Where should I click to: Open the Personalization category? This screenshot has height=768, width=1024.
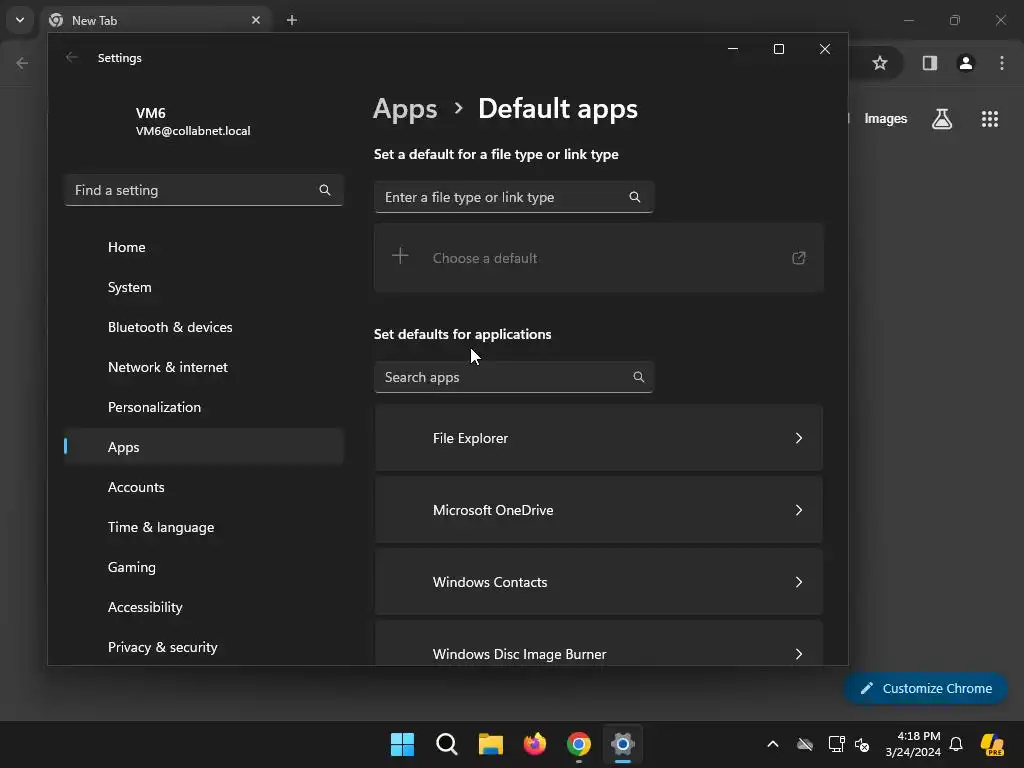click(x=204, y=407)
